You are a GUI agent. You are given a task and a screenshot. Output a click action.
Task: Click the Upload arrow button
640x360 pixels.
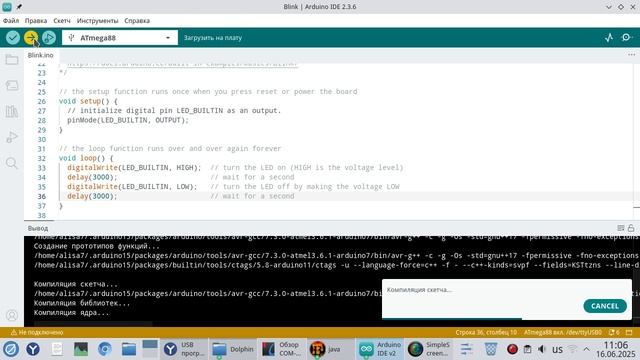(x=31, y=38)
